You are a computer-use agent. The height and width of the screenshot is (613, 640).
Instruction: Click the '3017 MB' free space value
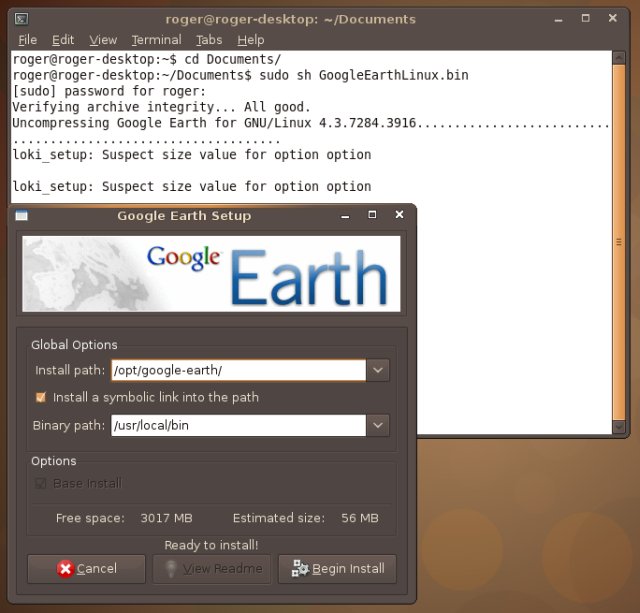166,518
